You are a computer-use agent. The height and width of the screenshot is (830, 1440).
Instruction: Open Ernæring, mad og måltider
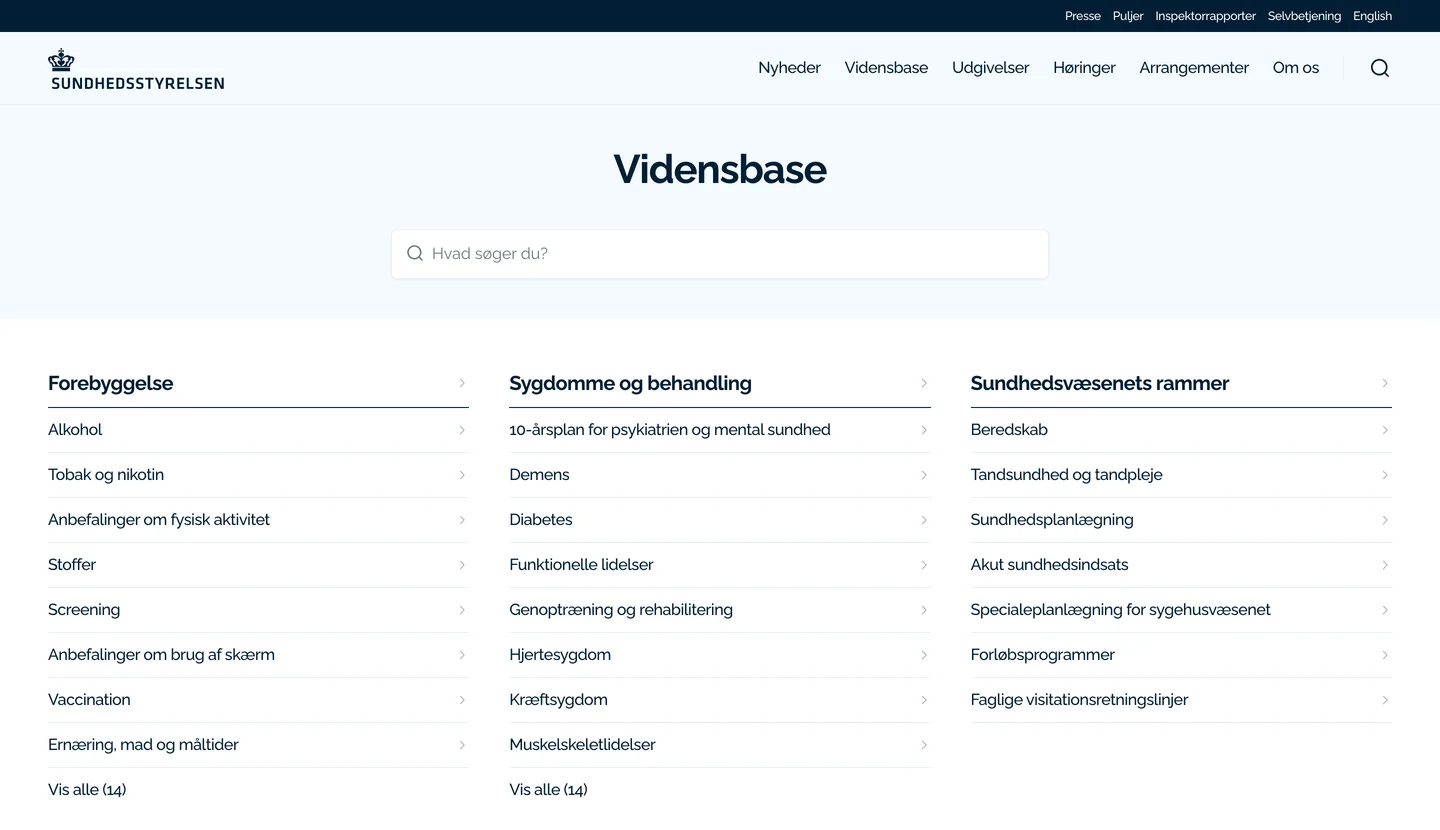click(x=258, y=745)
